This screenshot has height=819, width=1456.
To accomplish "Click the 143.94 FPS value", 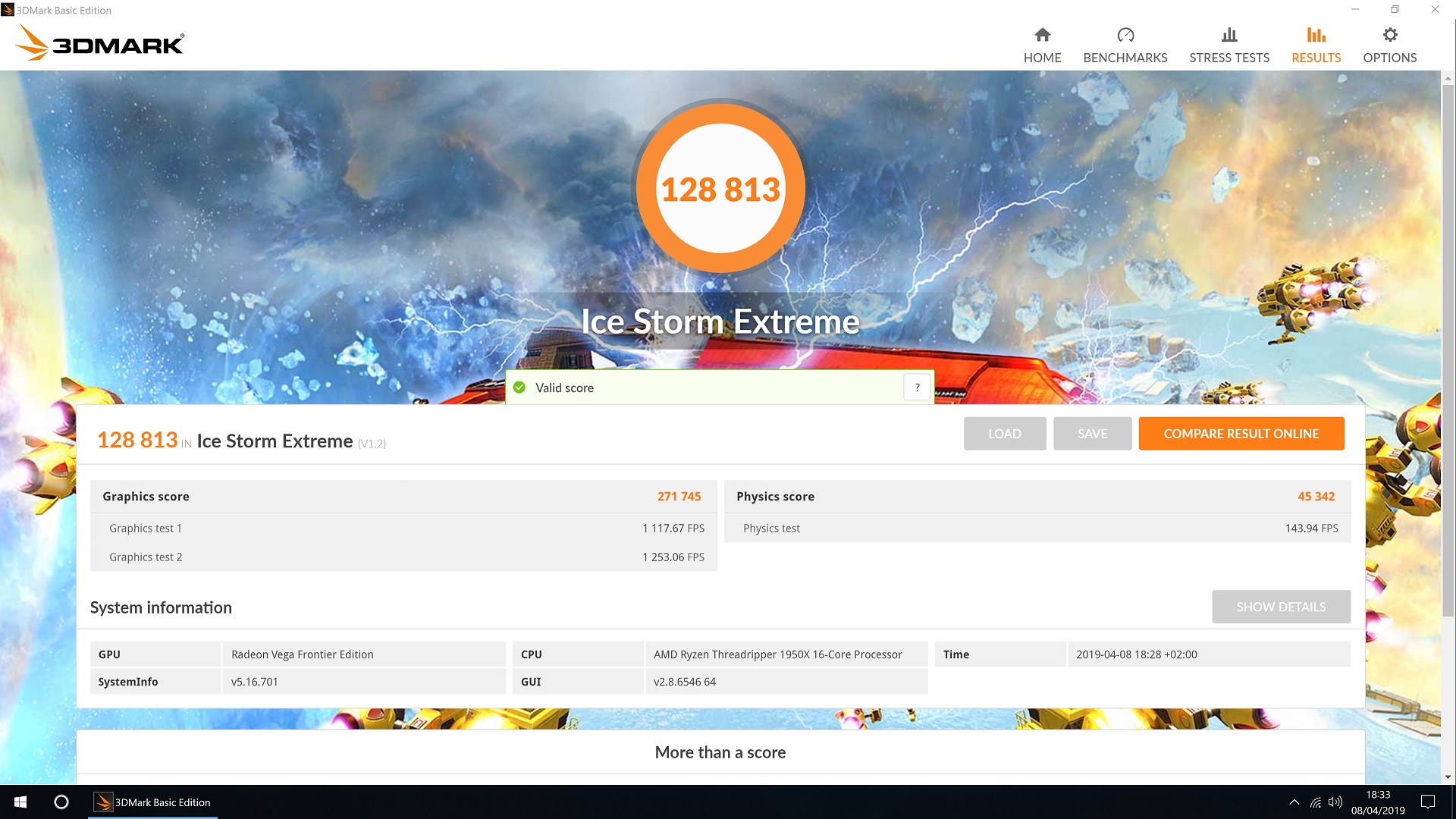I will pyautogui.click(x=1311, y=528).
